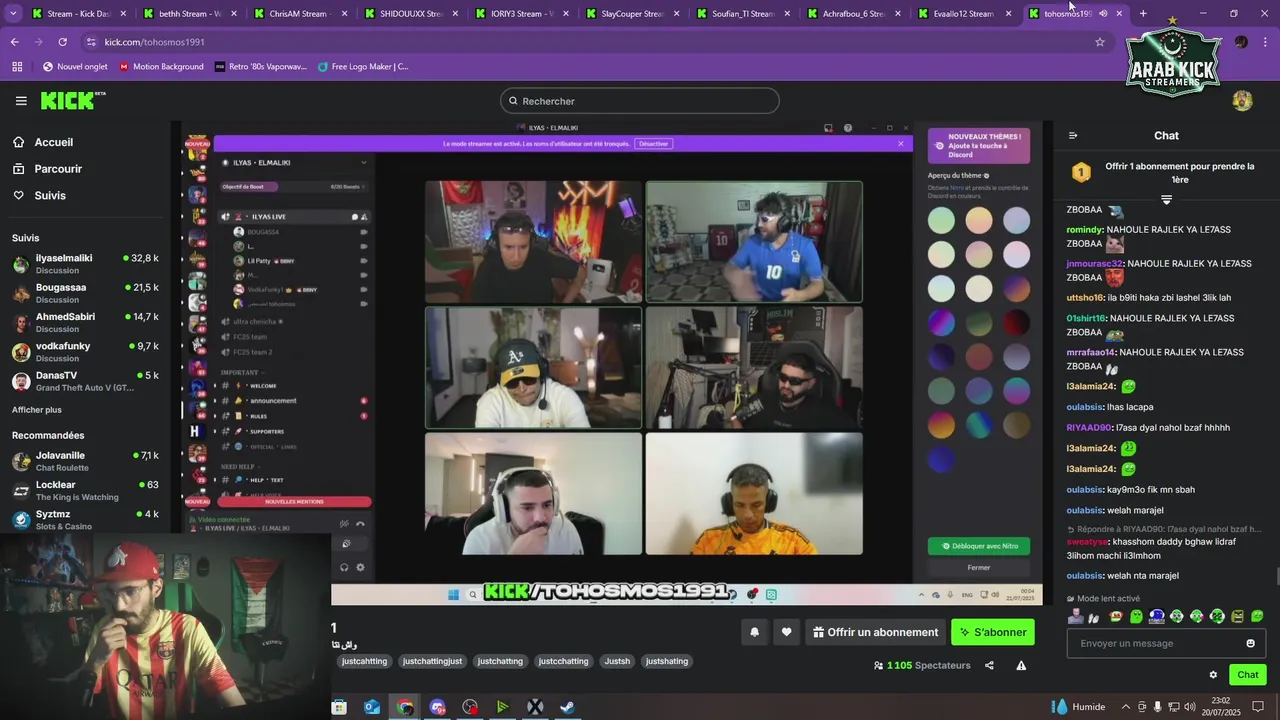The width and height of the screenshot is (1280, 720).
Task: Open Steam from Windows taskbar
Action: pyautogui.click(x=567, y=707)
